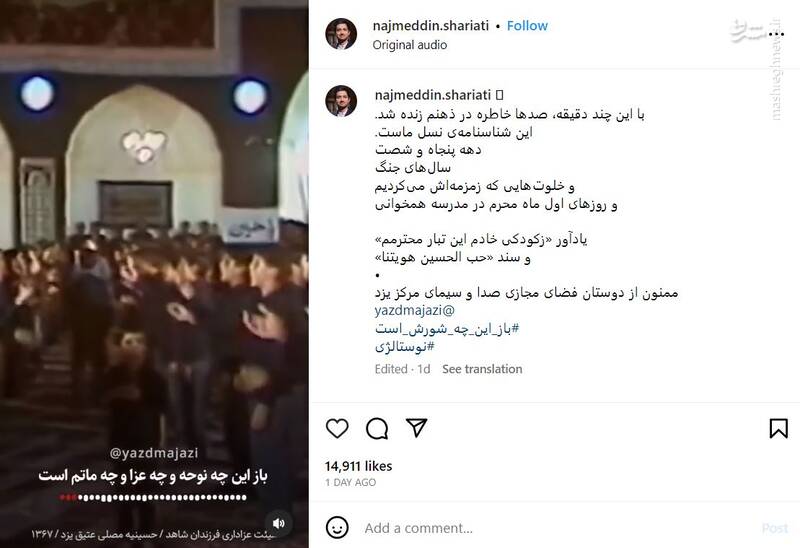Open najmeddin.shariati username in header
This screenshot has height=548, width=800.
click(x=431, y=26)
